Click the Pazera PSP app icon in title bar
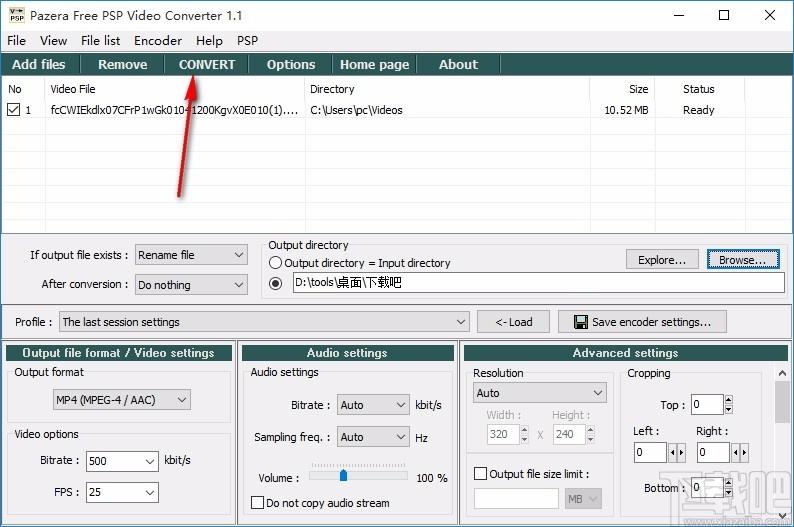Image resolution: width=794 pixels, height=527 pixels. (x=17, y=15)
